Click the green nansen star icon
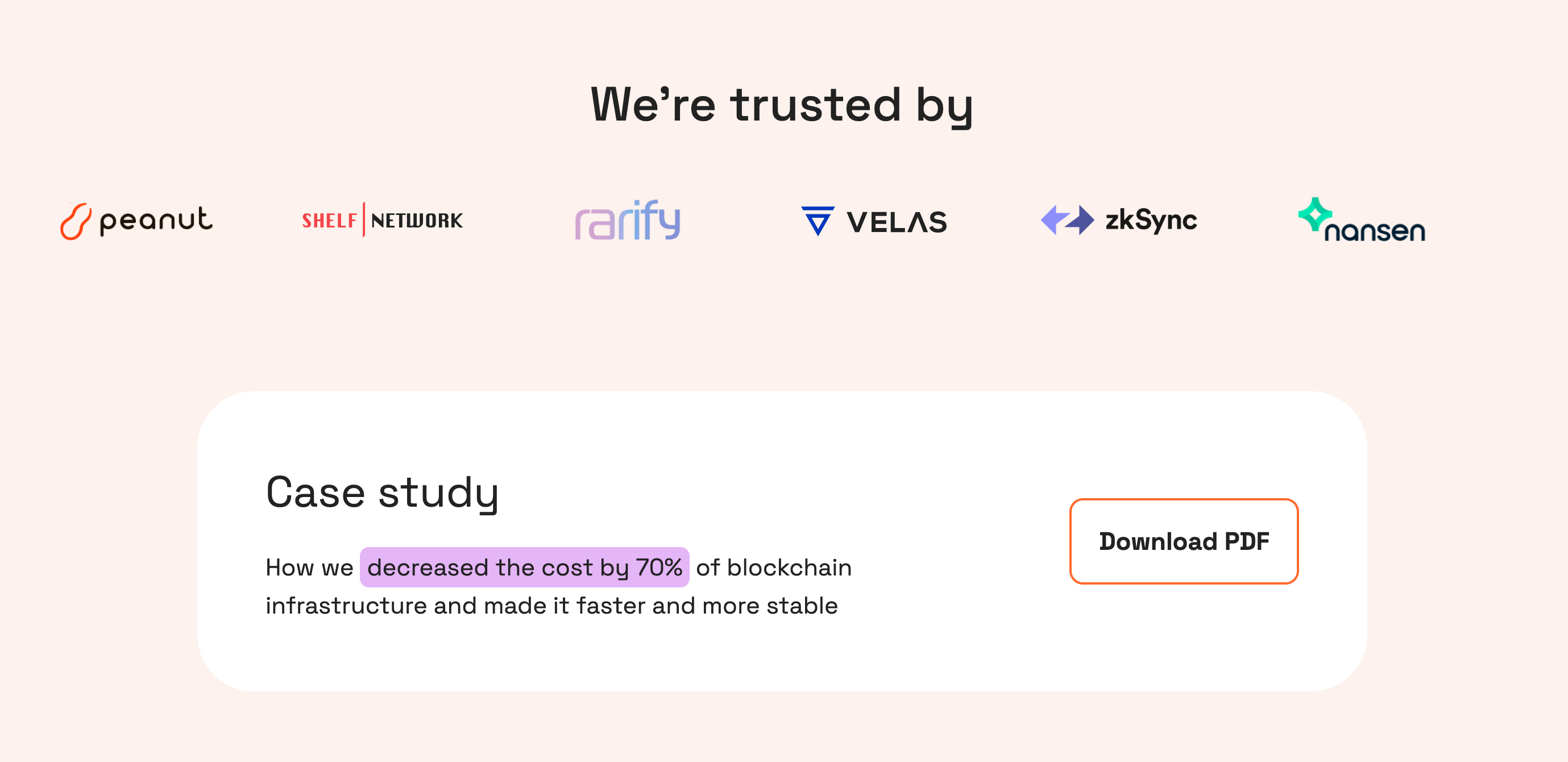 pyautogui.click(x=1315, y=214)
